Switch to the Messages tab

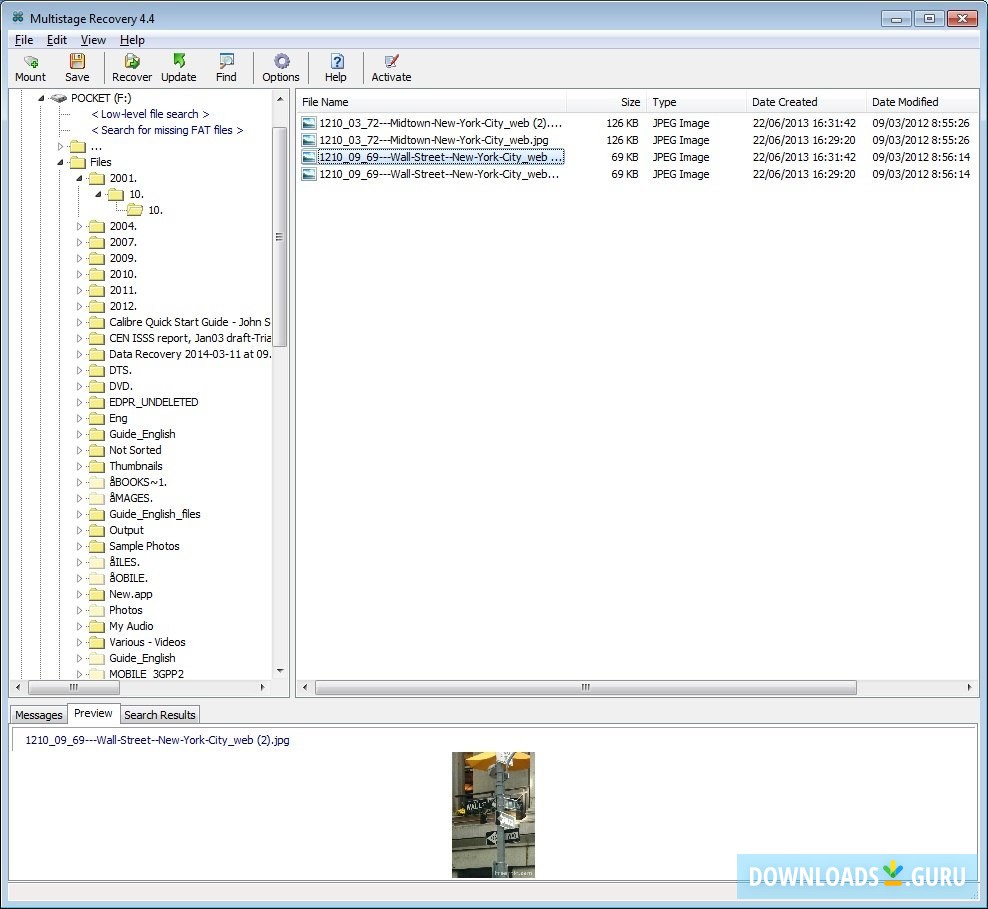(39, 715)
